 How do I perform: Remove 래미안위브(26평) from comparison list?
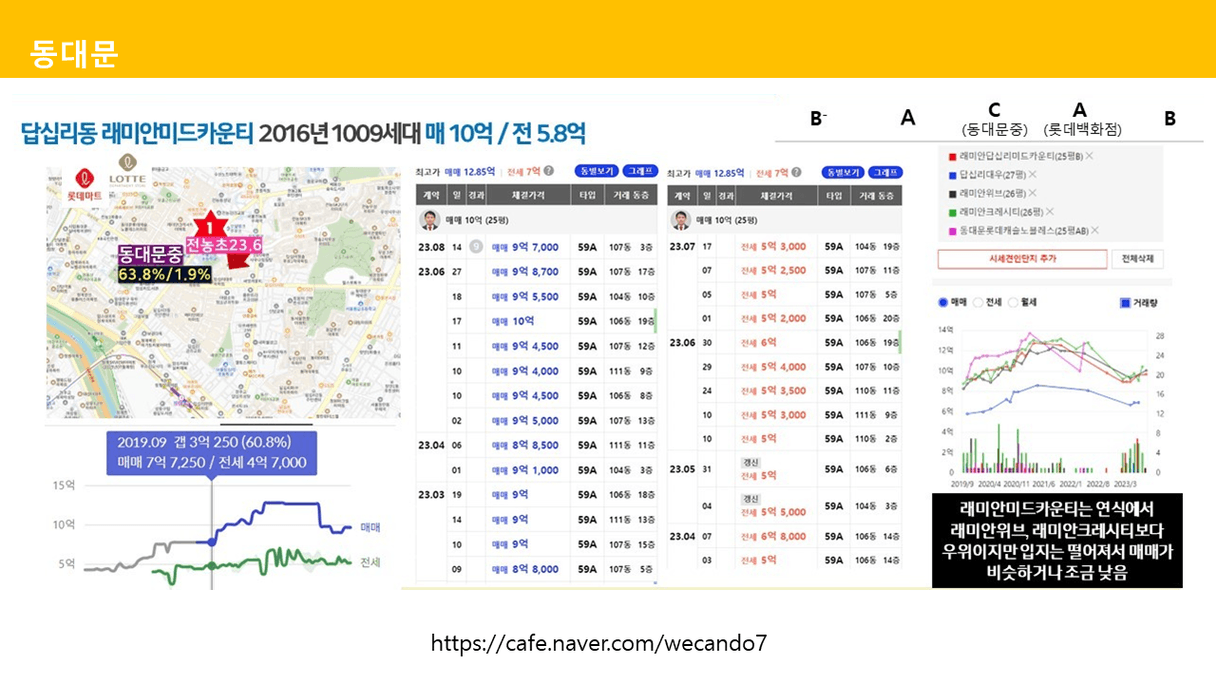point(1033,192)
